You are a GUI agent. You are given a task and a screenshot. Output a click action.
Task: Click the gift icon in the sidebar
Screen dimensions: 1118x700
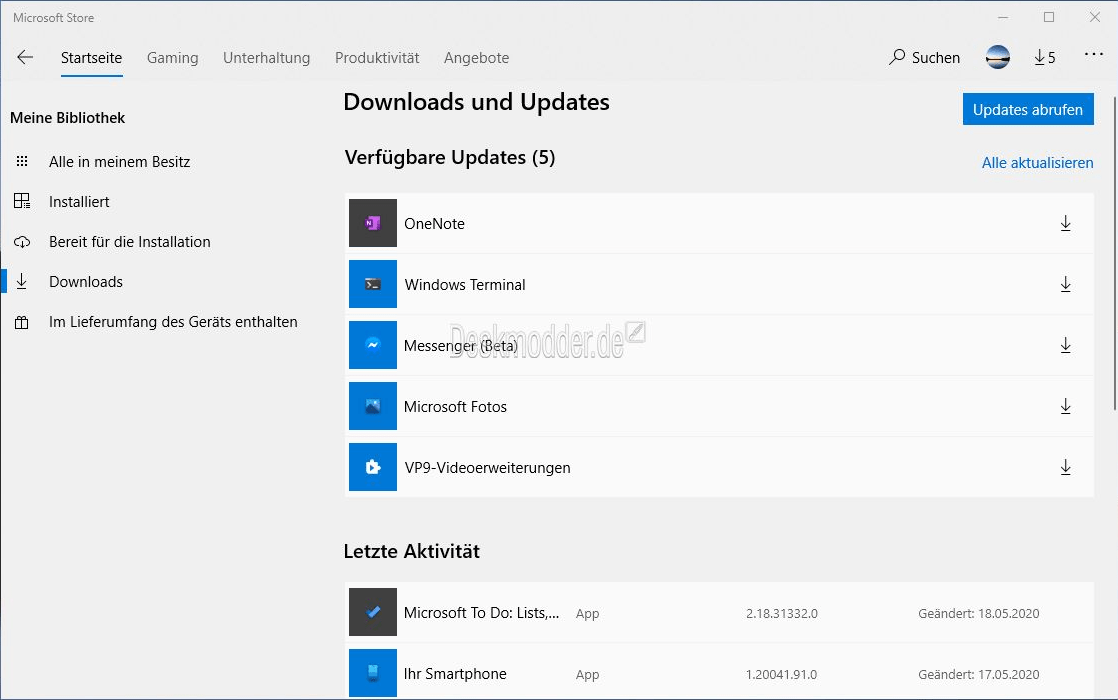pyautogui.click(x=22, y=322)
